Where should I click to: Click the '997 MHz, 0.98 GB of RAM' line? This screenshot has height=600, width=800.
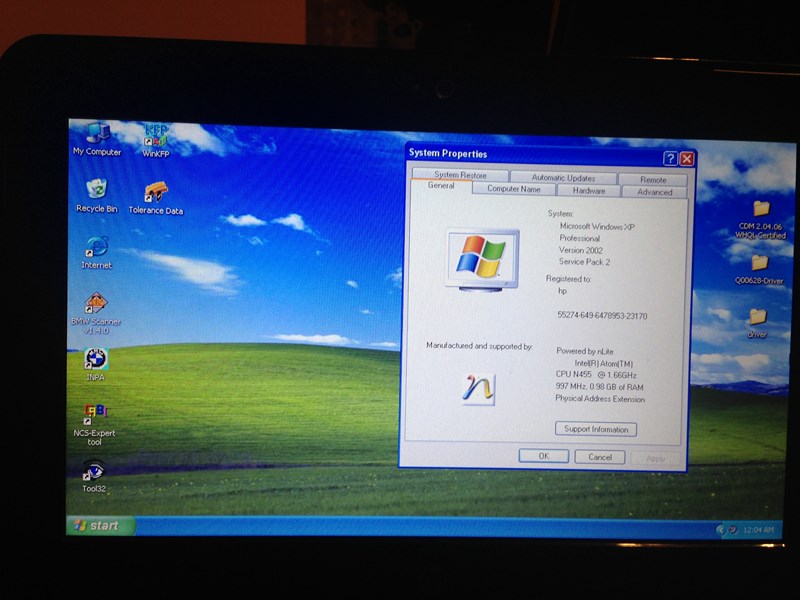599,387
